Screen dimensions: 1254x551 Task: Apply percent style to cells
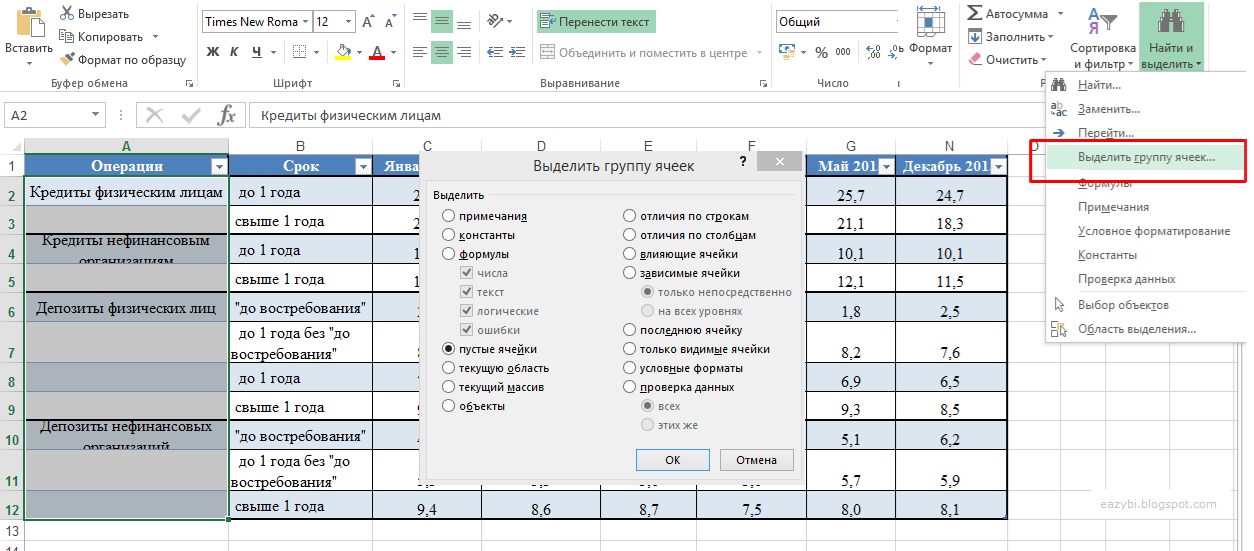821,52
